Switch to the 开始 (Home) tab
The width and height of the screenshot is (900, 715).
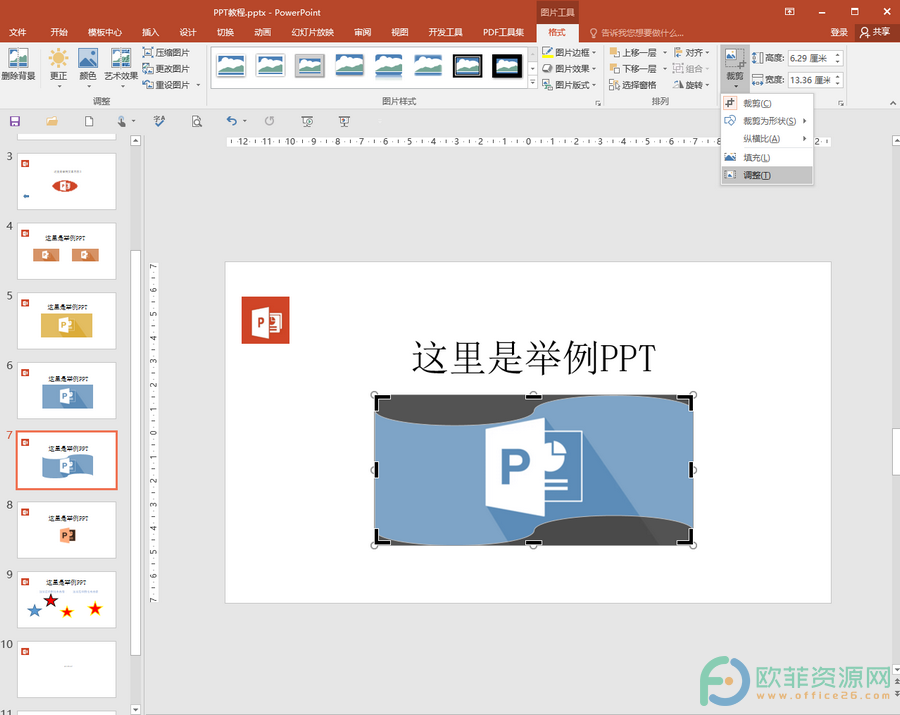(x=59, y=32)
